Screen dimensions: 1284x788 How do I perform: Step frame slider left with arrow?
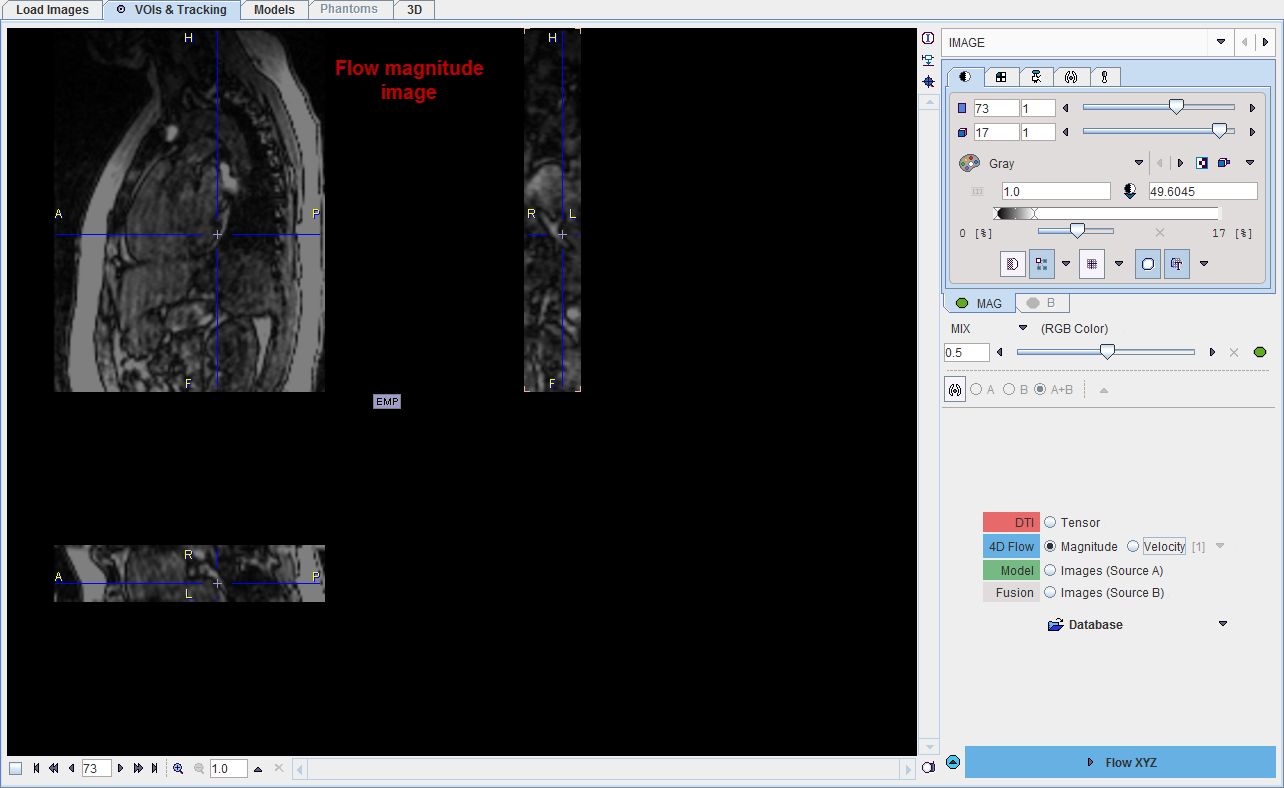1065,132
